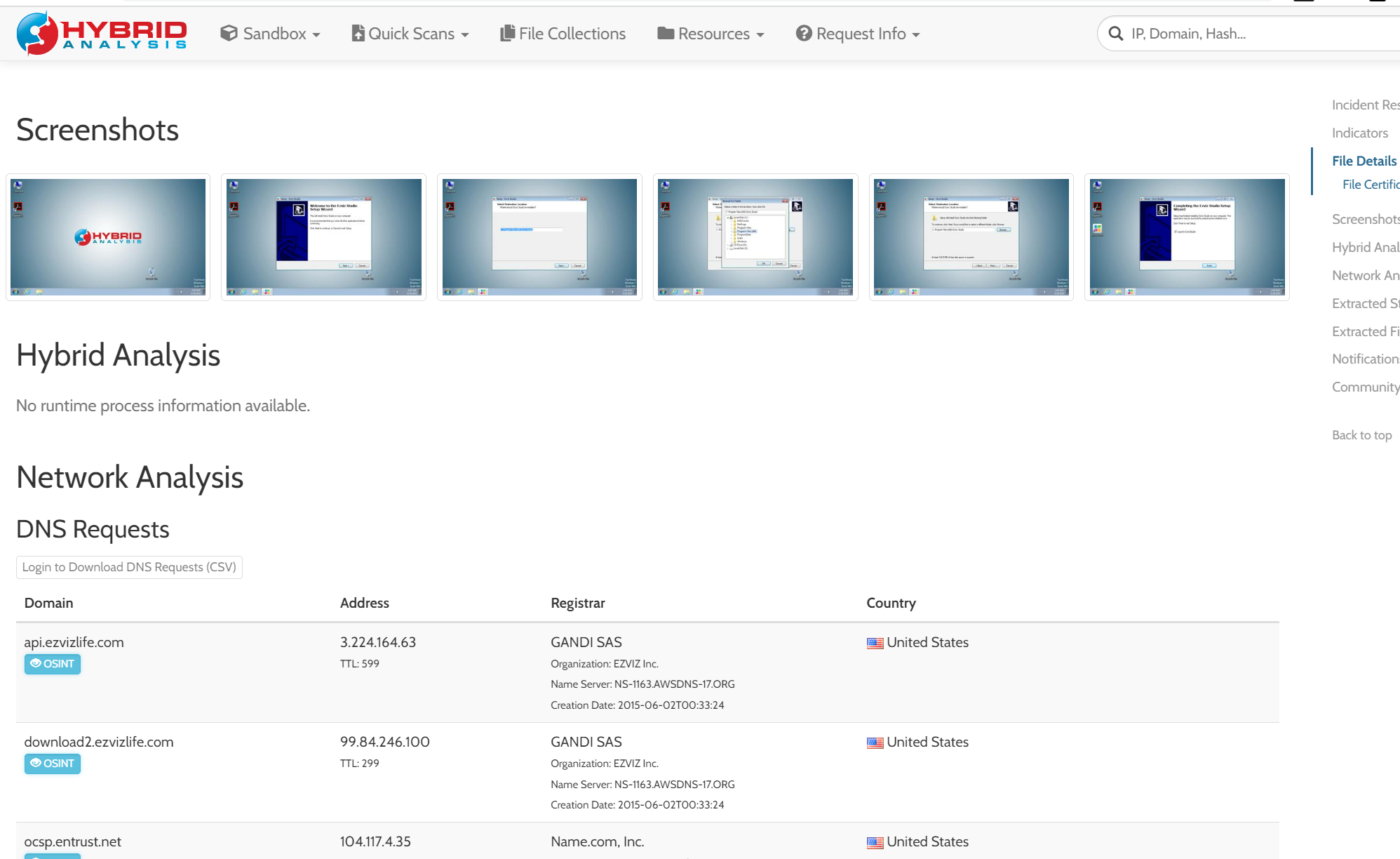Click the Address column header
This screenshot has width=1400, height=859.
(x=365, y=603)
